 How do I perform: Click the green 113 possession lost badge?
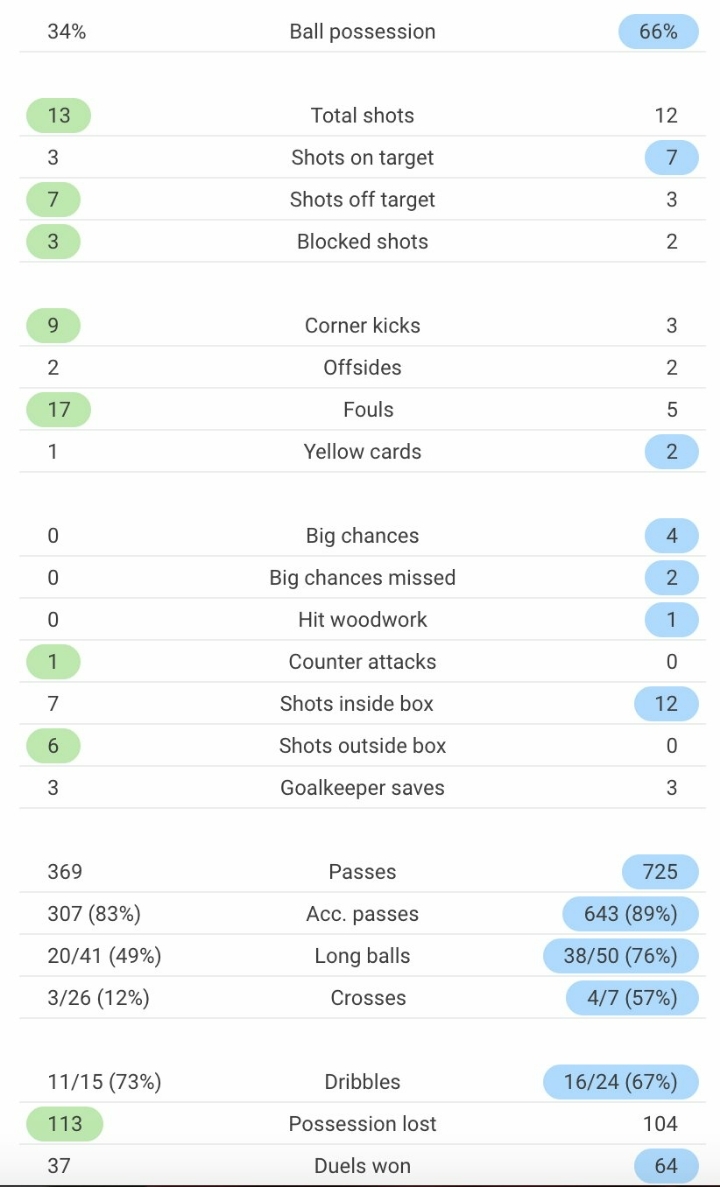coord(65,1124)
